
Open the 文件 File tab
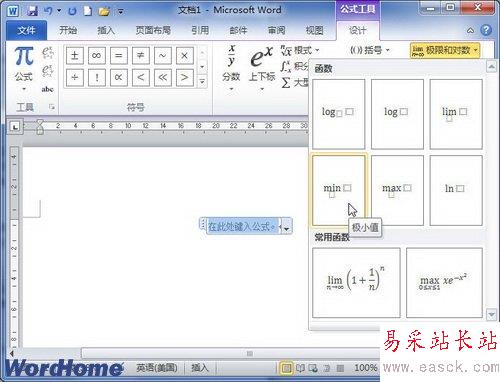click(27, 31)
